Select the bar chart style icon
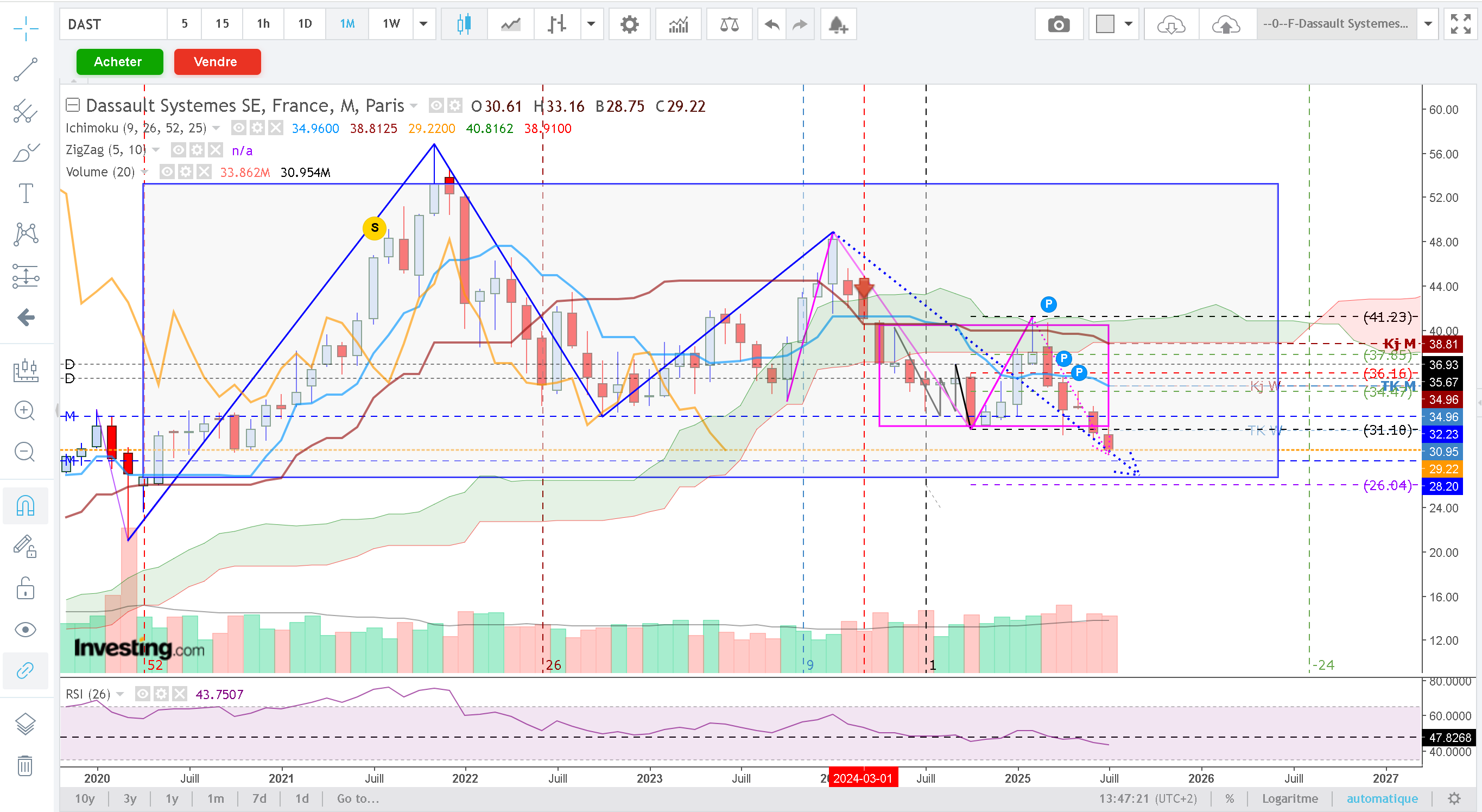1482x812 pixels. (x=557, y=24)
